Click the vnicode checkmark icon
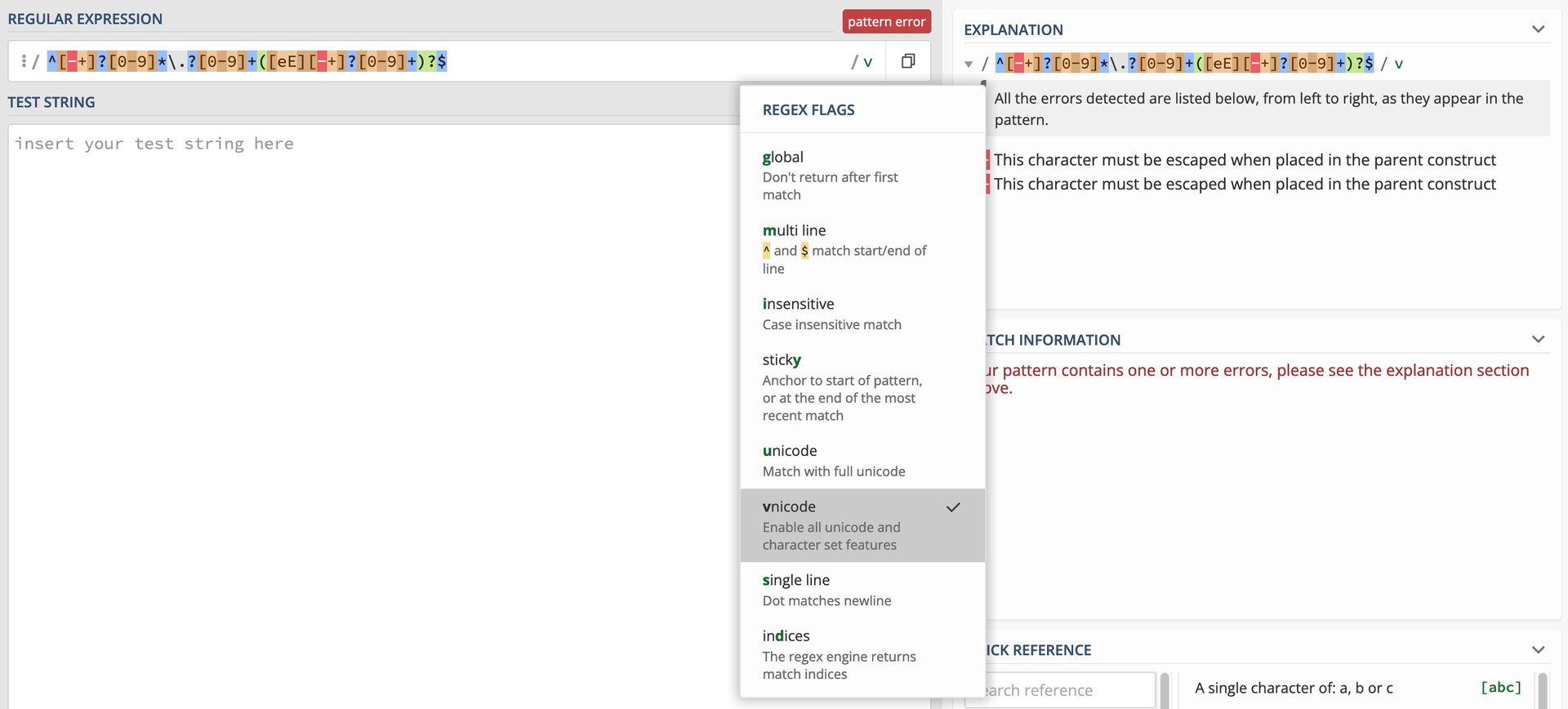The width and height of the screenshot is (1568, 709). click(x=953, y=507)
